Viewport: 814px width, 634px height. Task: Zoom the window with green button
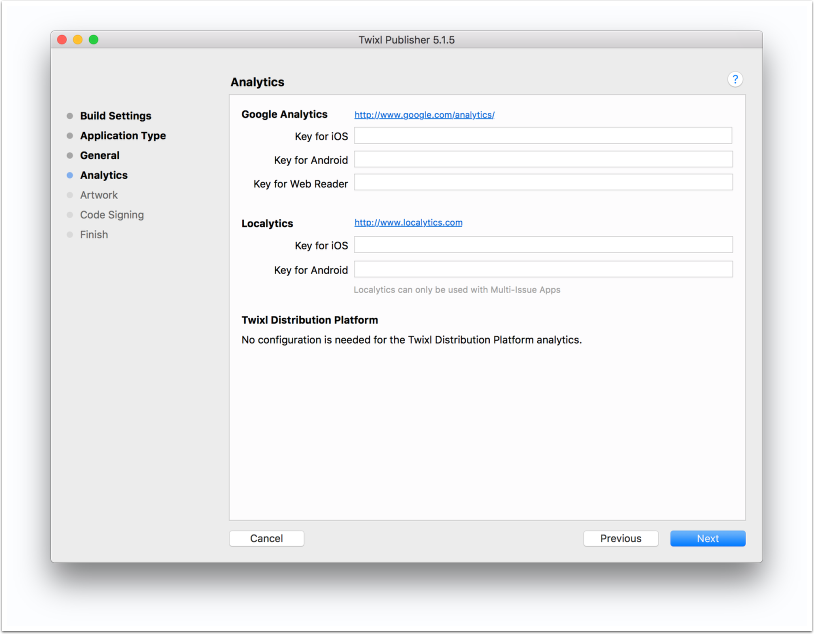tap(93, 40)
